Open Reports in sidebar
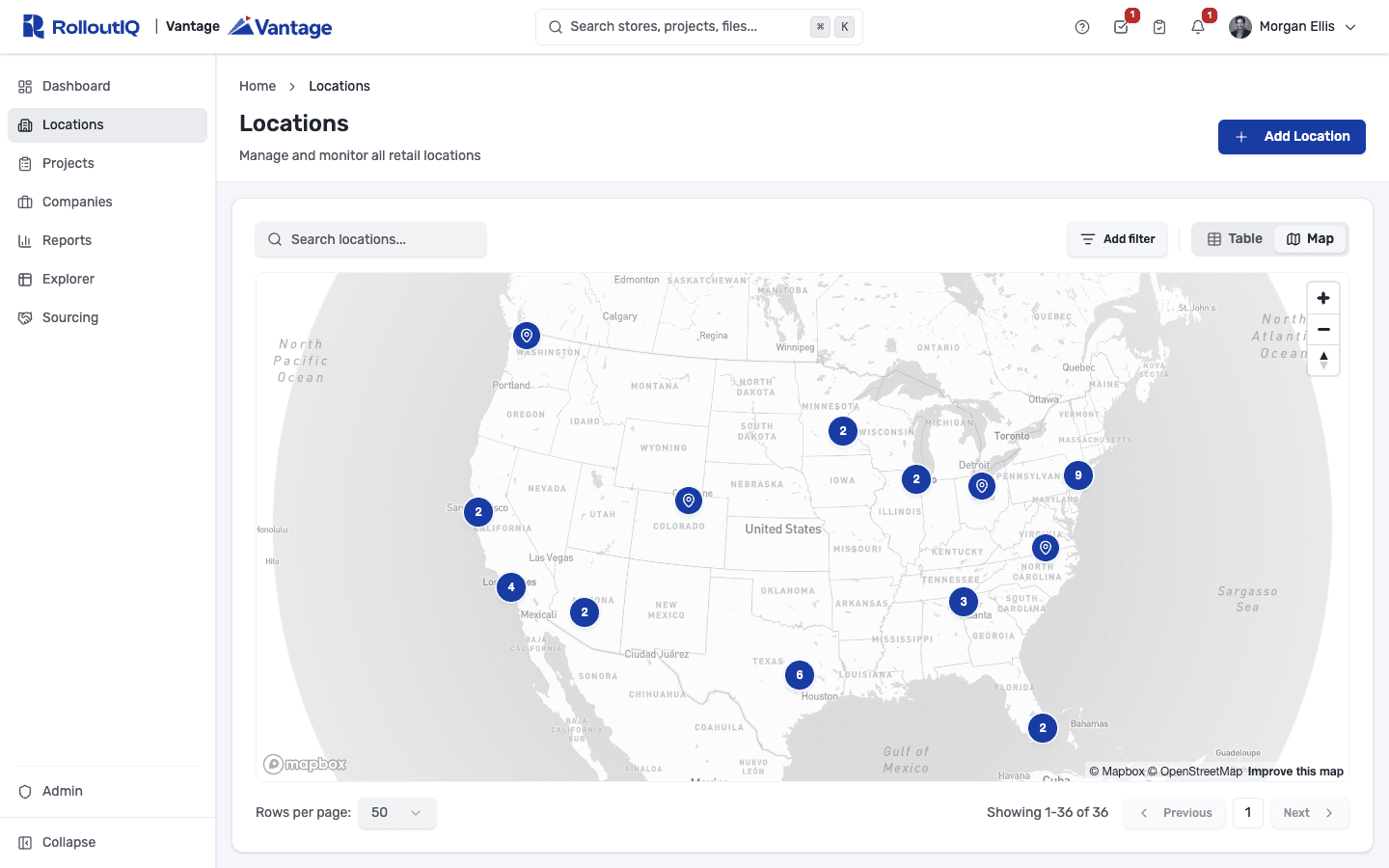The image size is (1389, 868). click(x=107, y=241)
